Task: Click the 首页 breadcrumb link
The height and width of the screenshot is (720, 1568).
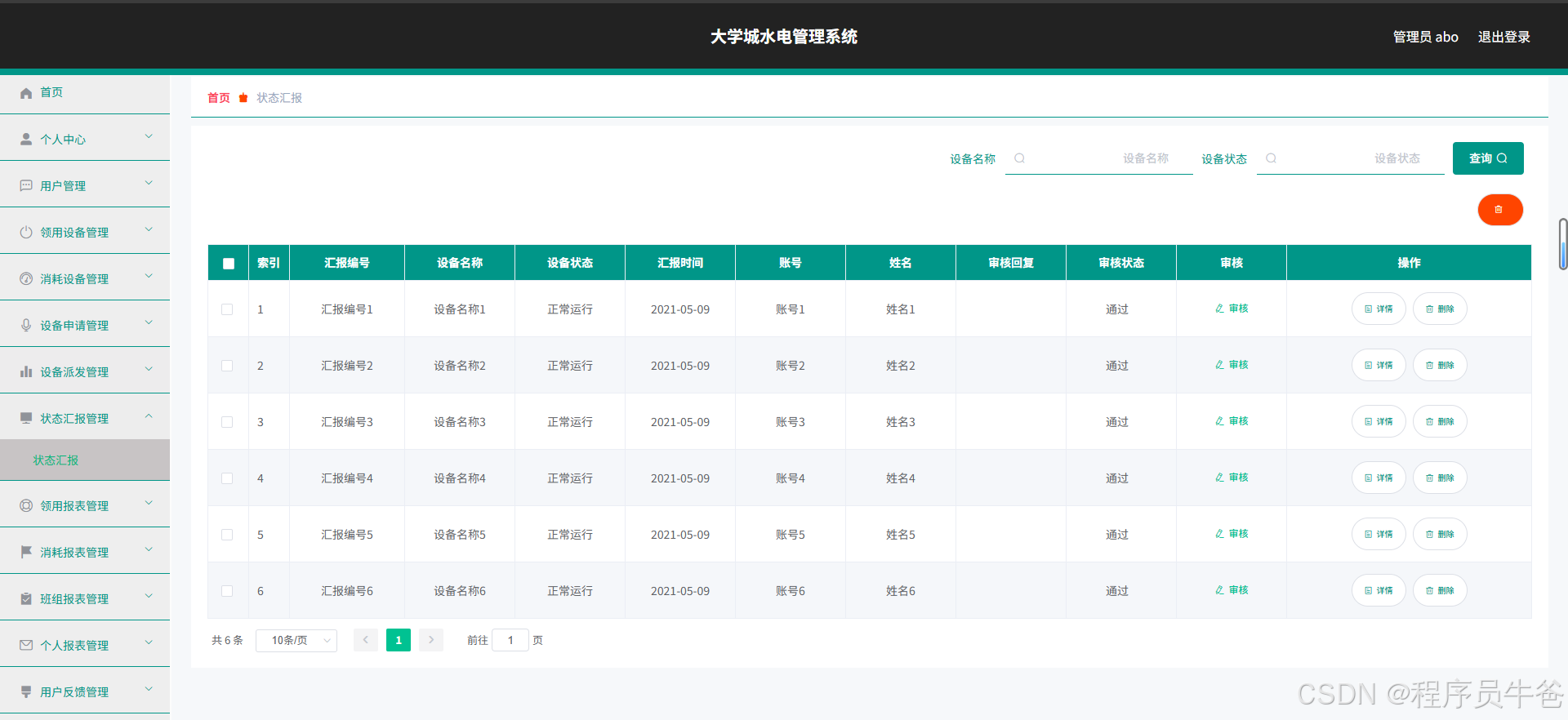Action: click(219, 98)
